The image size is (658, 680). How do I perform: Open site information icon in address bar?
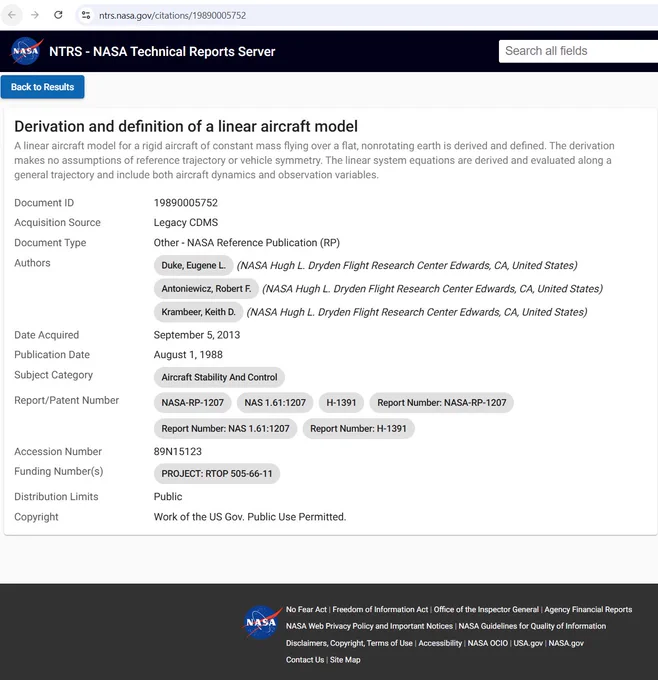coord(86,15)
